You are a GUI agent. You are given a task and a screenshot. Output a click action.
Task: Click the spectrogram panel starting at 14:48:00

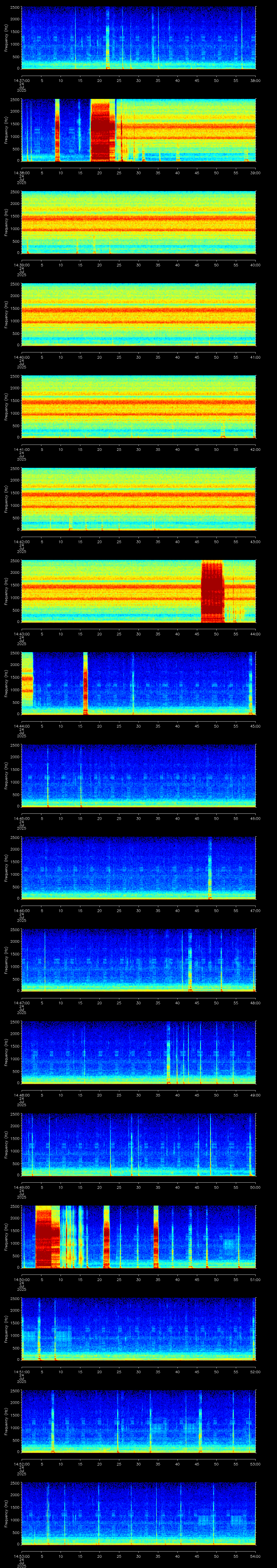tap(139, 1052)
